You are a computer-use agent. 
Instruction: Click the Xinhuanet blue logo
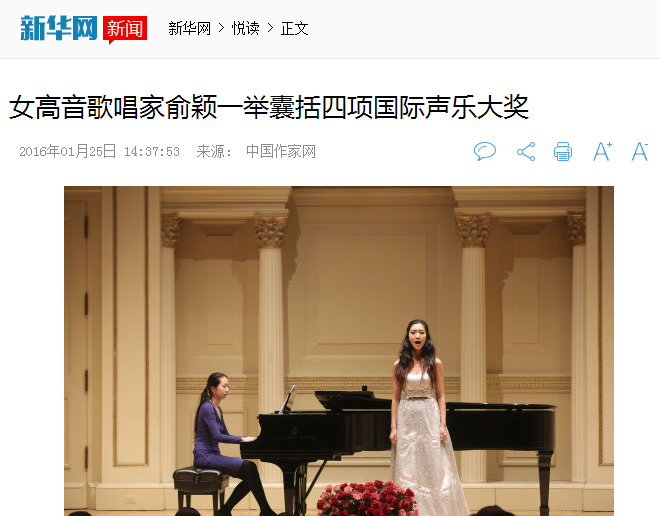(59, 28)
